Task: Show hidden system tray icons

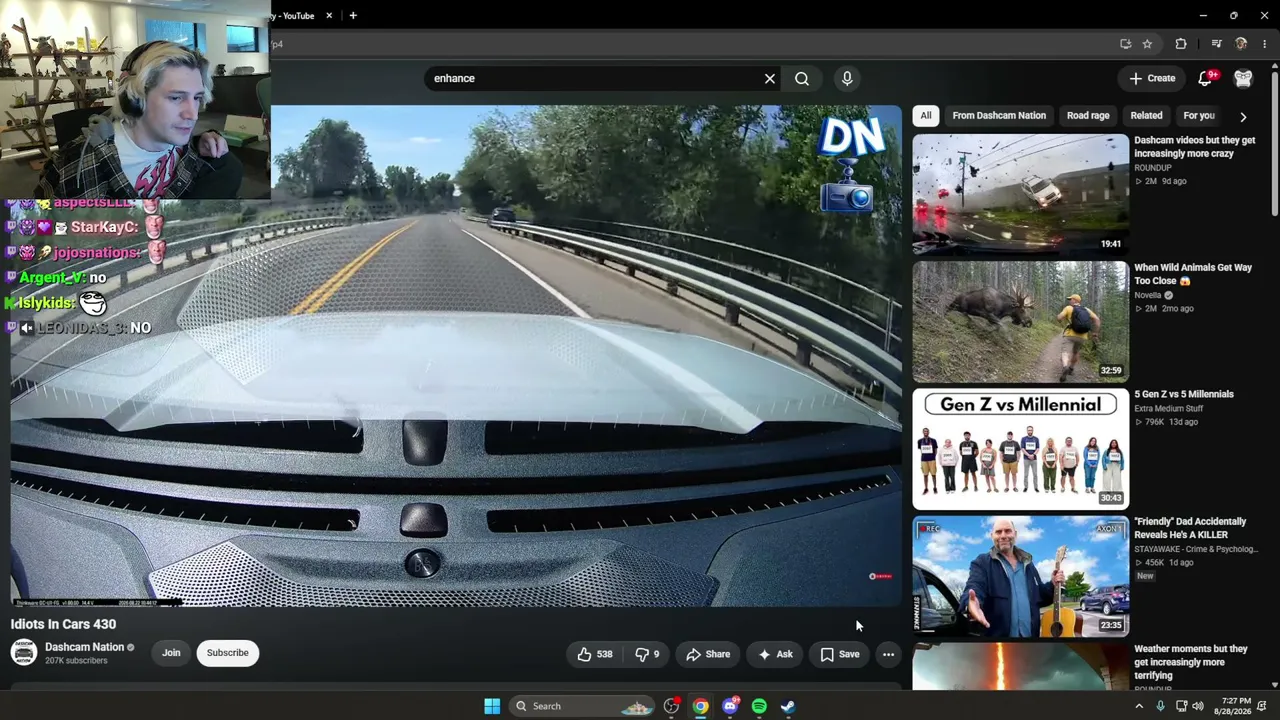Action: pos(1139,706)
